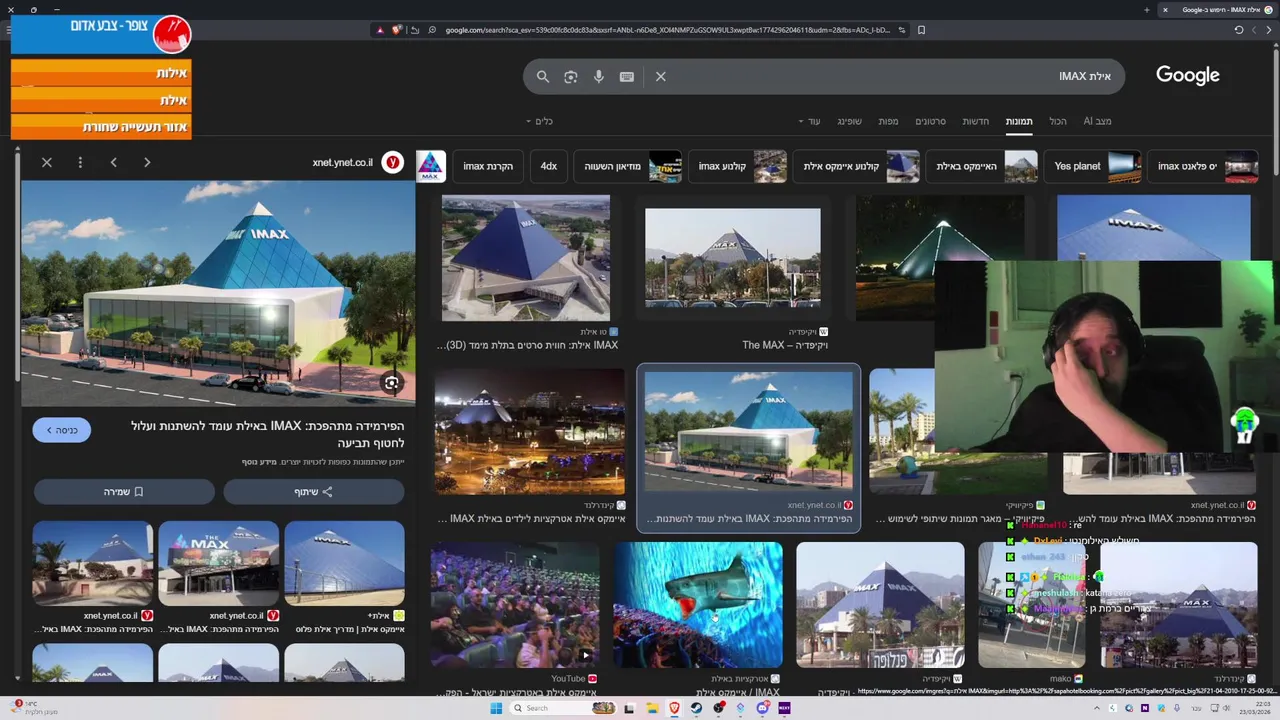Open מידע נוסף link under preview title
Viewport: 1280px width, 720px height.
[259, 462]
